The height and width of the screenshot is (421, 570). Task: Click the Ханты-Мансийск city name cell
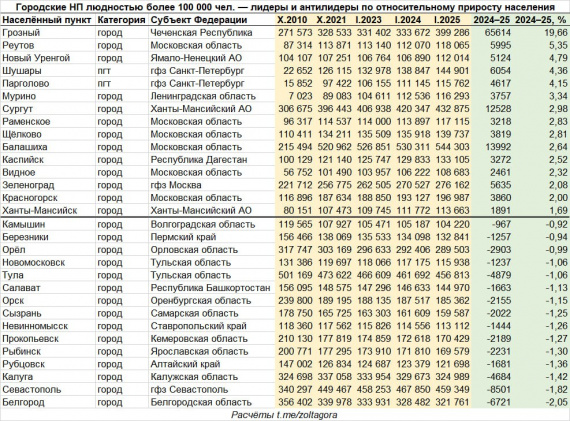point(40,210)
